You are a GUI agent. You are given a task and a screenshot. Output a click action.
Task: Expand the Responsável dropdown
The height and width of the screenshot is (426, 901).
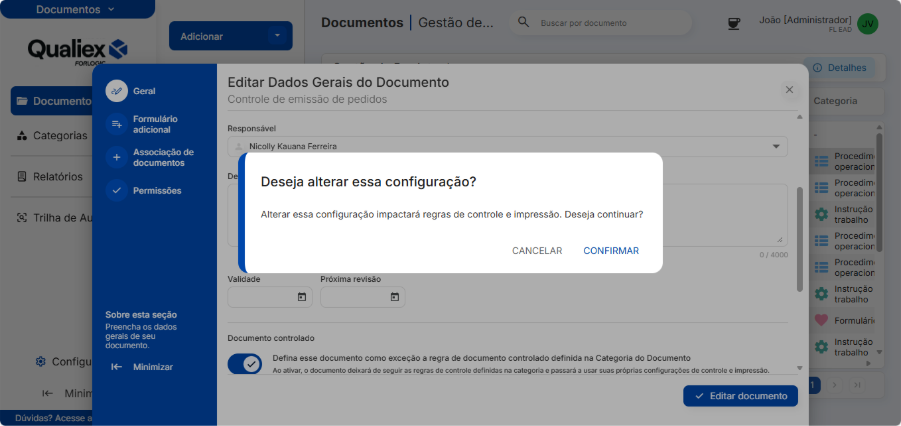point(776,146)
